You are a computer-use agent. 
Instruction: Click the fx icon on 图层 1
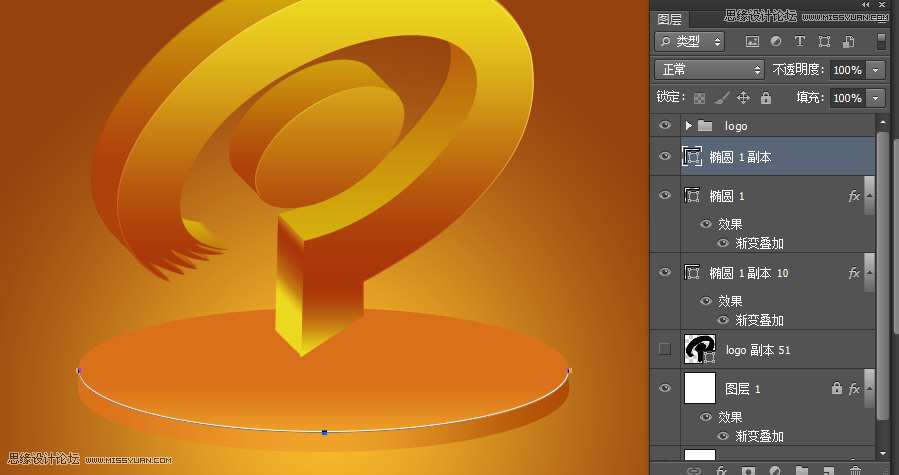pos(854,389)
